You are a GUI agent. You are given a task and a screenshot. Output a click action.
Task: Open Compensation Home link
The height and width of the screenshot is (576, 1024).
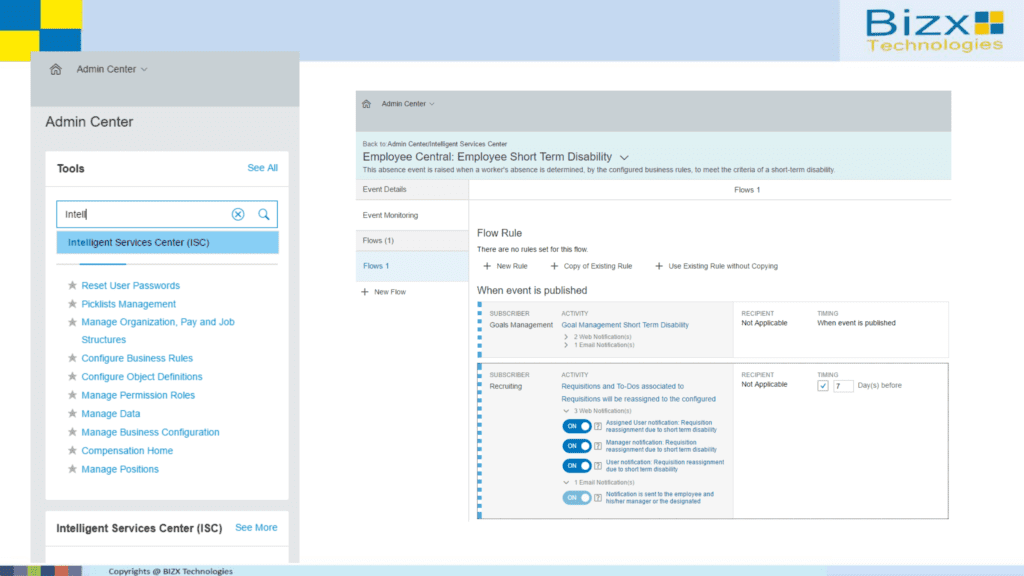127,451
